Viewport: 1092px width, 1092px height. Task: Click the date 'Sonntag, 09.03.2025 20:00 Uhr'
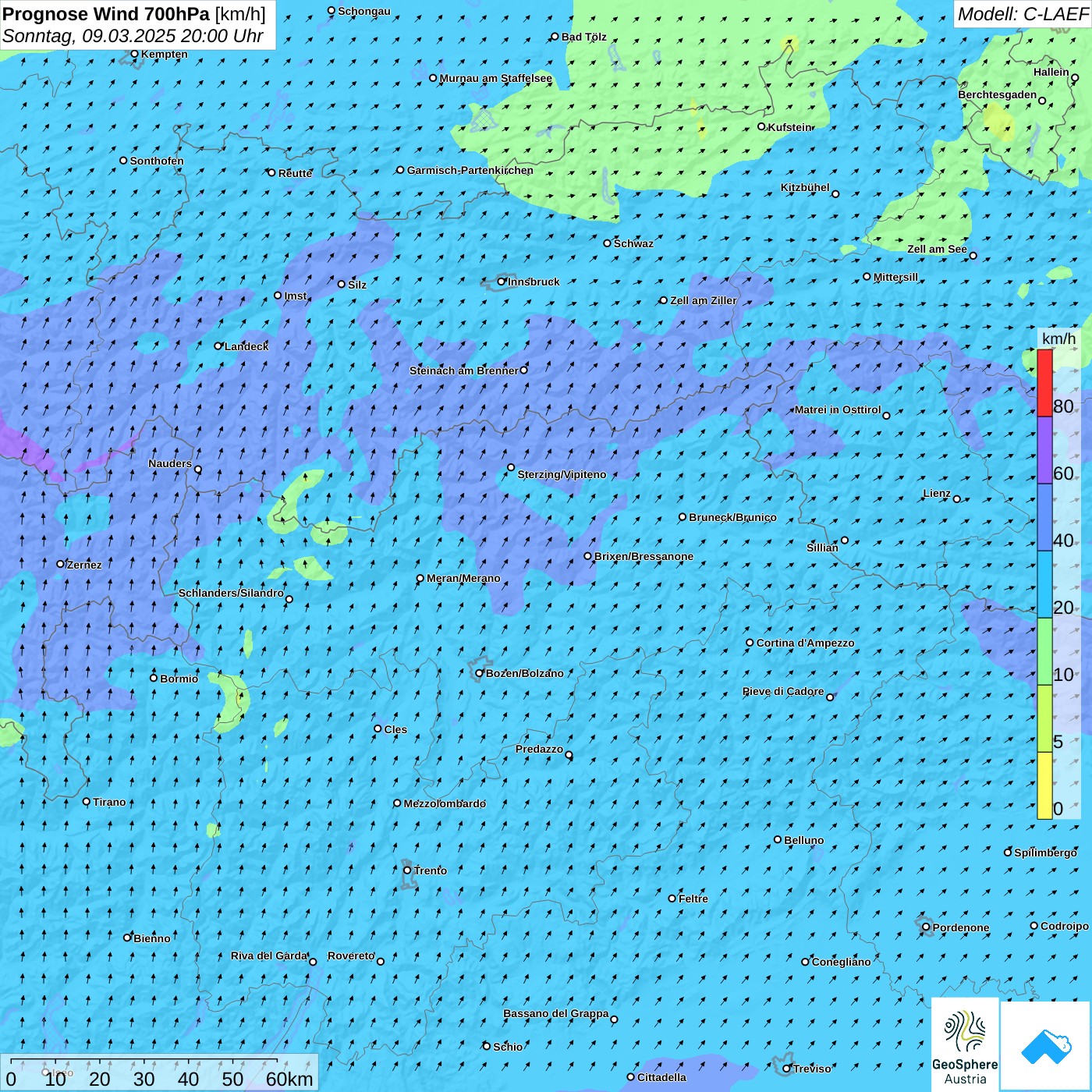tap(133, 36)
